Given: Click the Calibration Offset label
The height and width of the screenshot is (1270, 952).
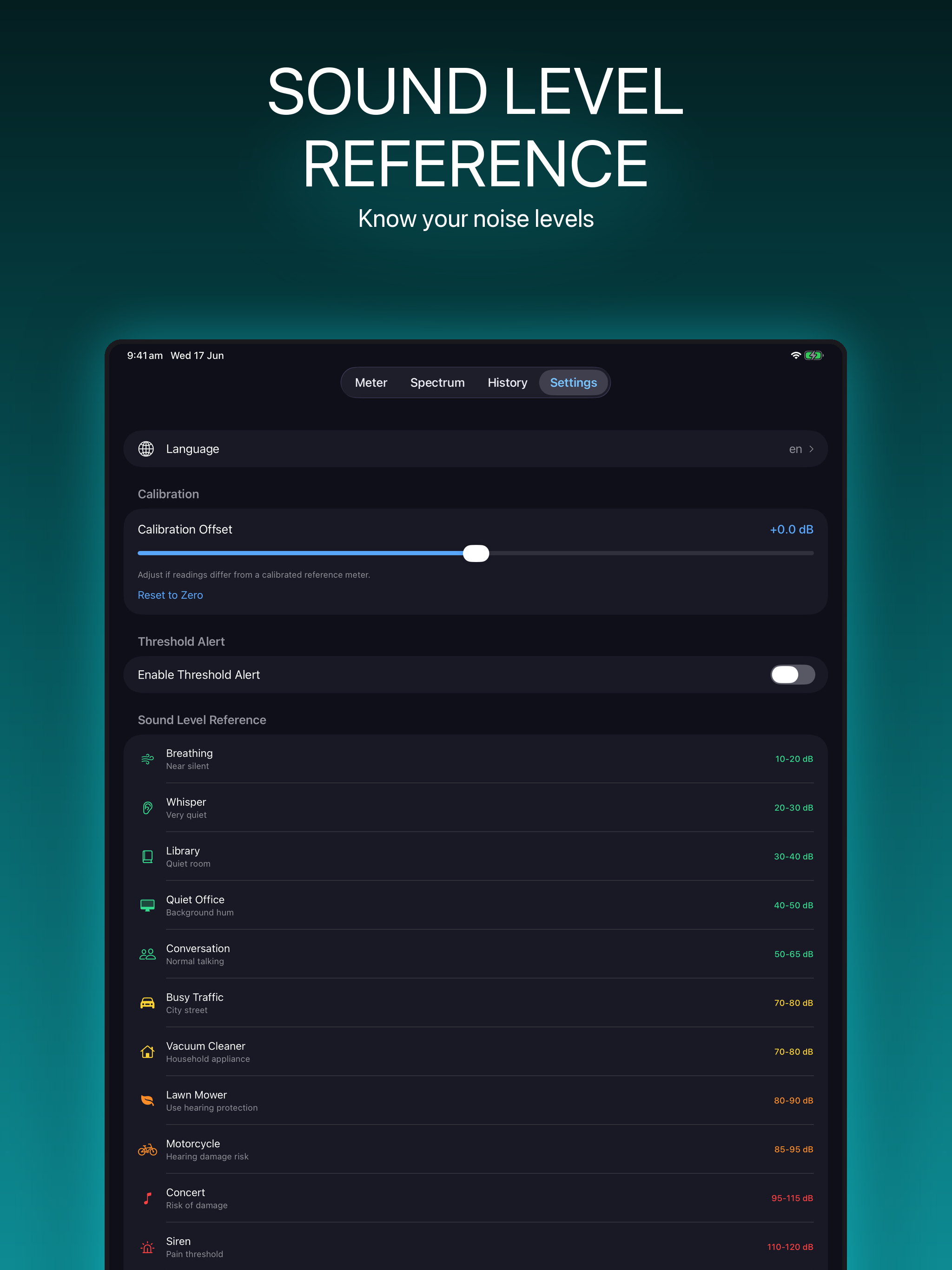Looking at the screenshot, I should pyautogui.click(x=185, y=529).
